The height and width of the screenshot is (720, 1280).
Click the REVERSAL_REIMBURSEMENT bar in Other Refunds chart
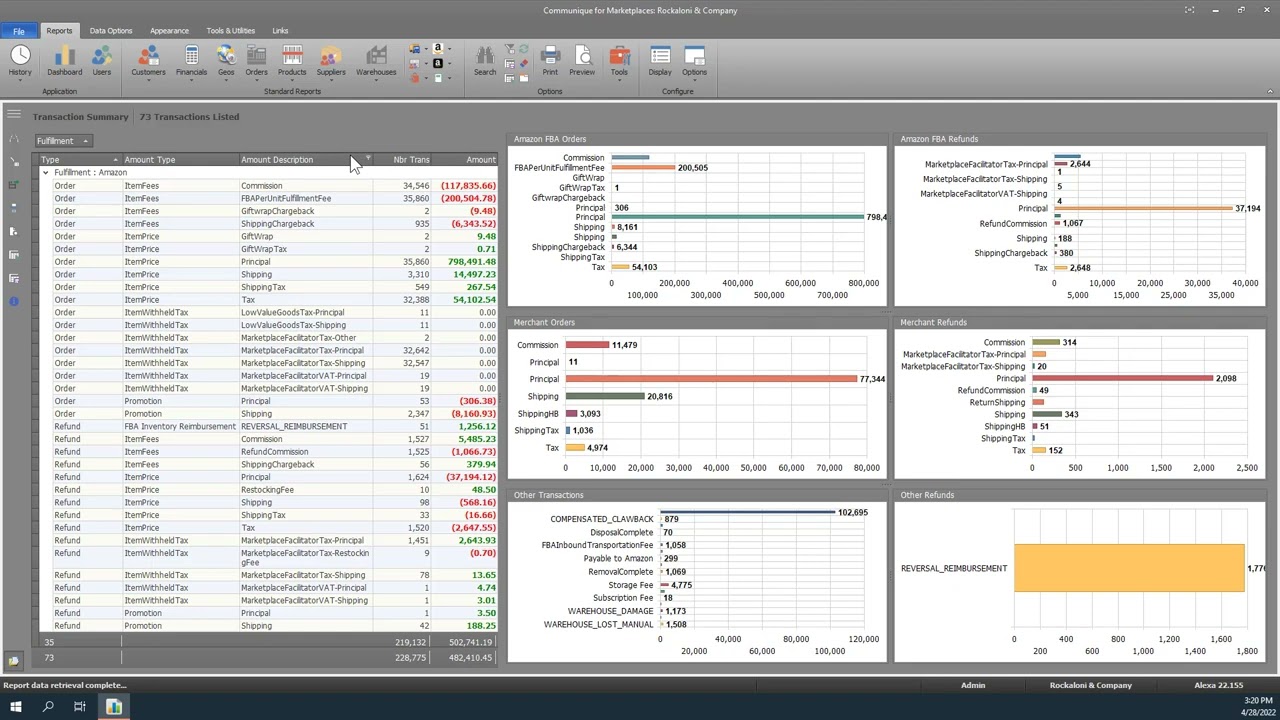pyautogui.click(x=1129, y=568)
